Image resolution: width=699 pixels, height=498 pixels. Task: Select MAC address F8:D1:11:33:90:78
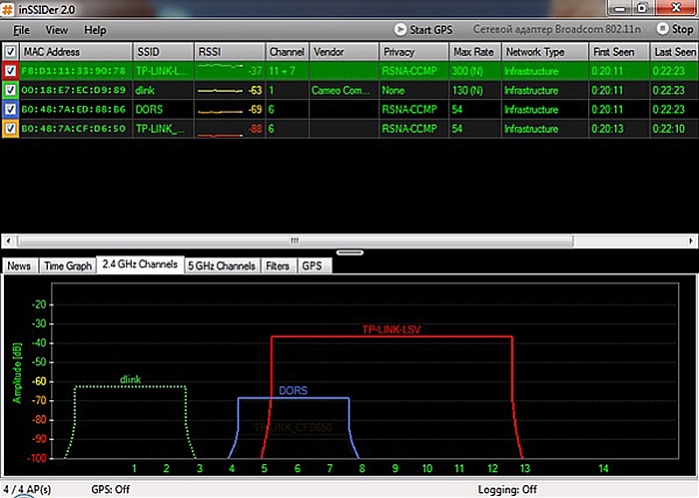[74, 71]
